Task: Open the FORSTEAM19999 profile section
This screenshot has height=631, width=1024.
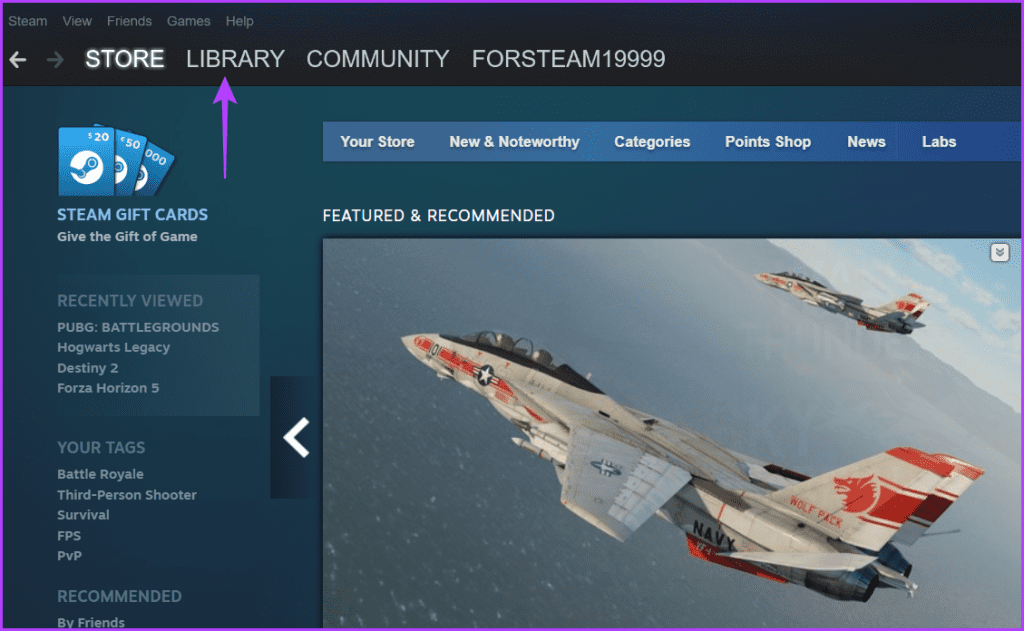Action: pos(568,59)
